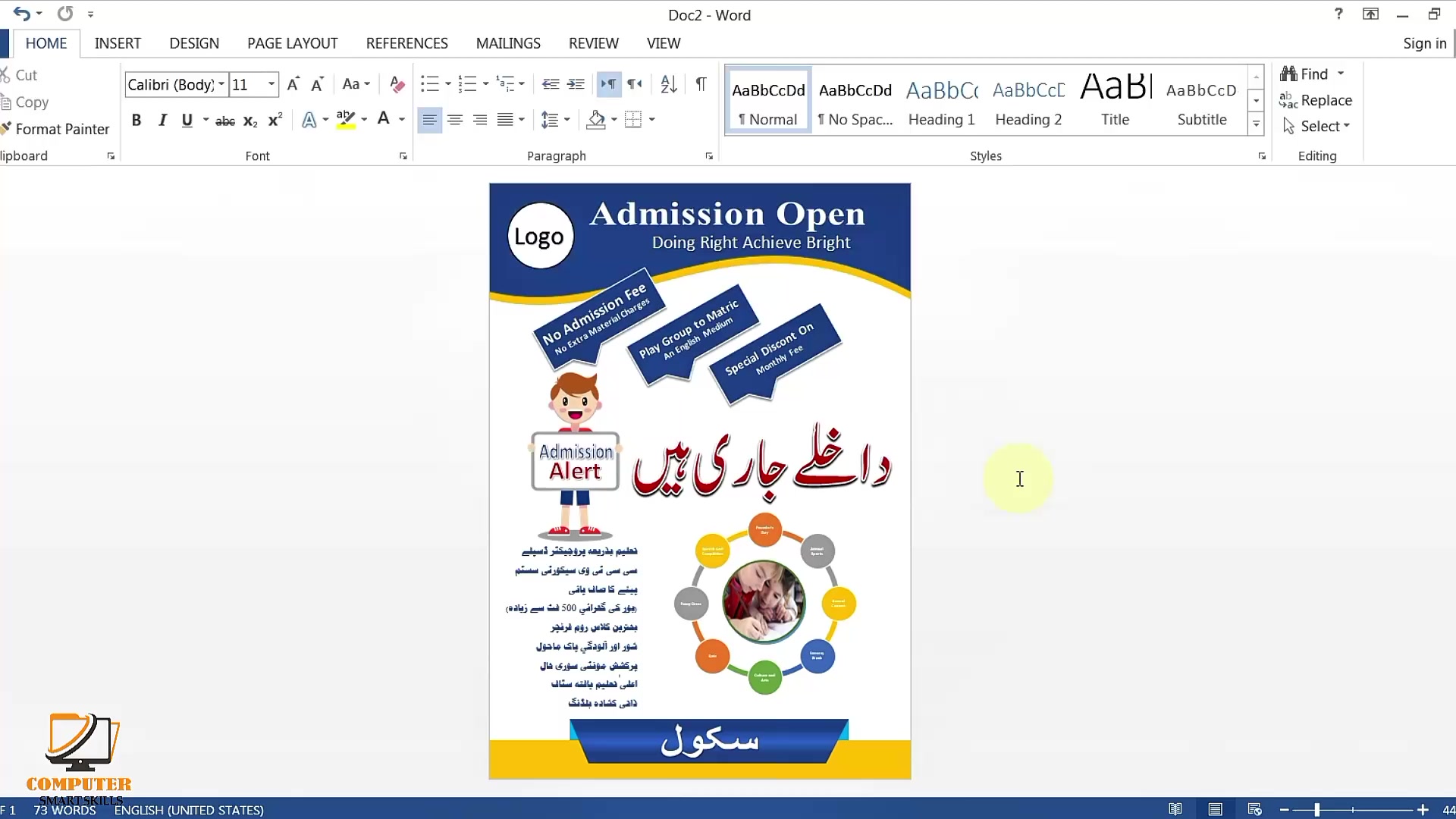Open the INSERT tab

pos(118,43)
